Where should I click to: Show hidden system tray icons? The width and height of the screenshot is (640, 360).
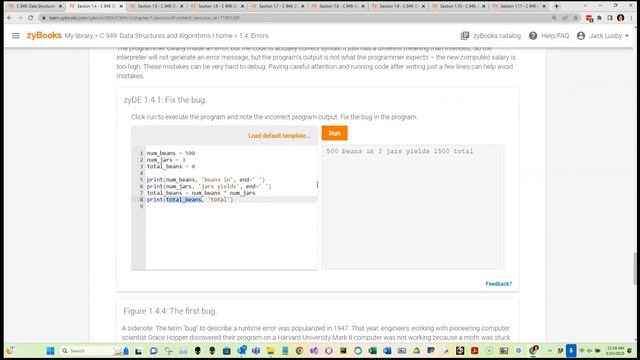point(550,351)
